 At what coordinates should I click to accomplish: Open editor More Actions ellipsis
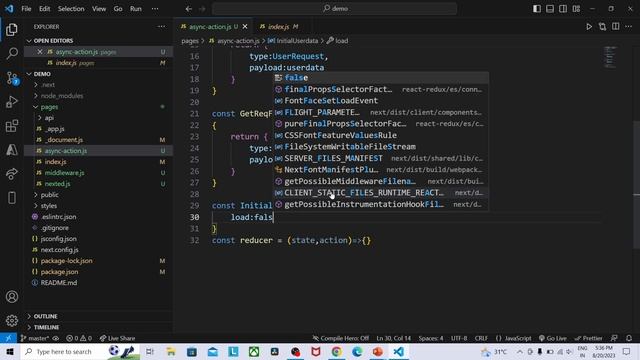pyautogui.click(x=629, y=27)
